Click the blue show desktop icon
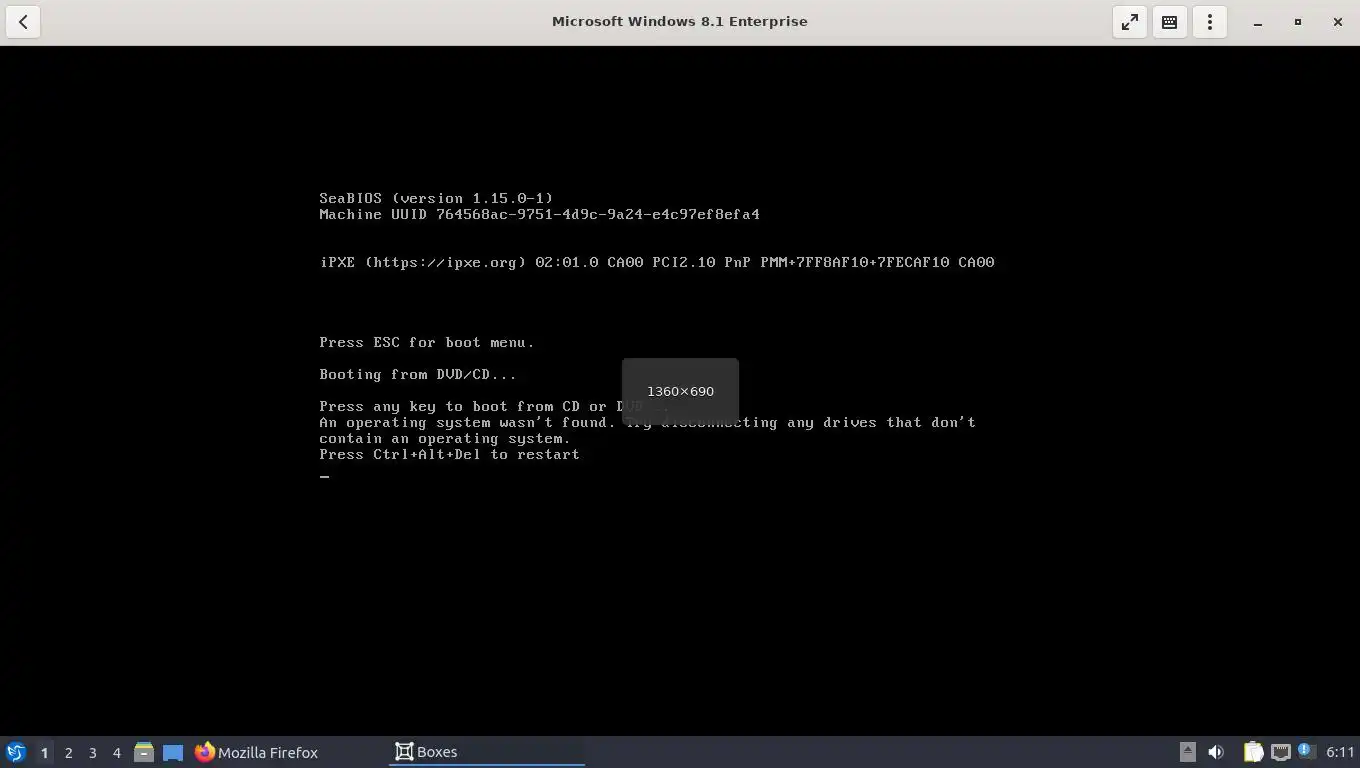 coord(173,752)
